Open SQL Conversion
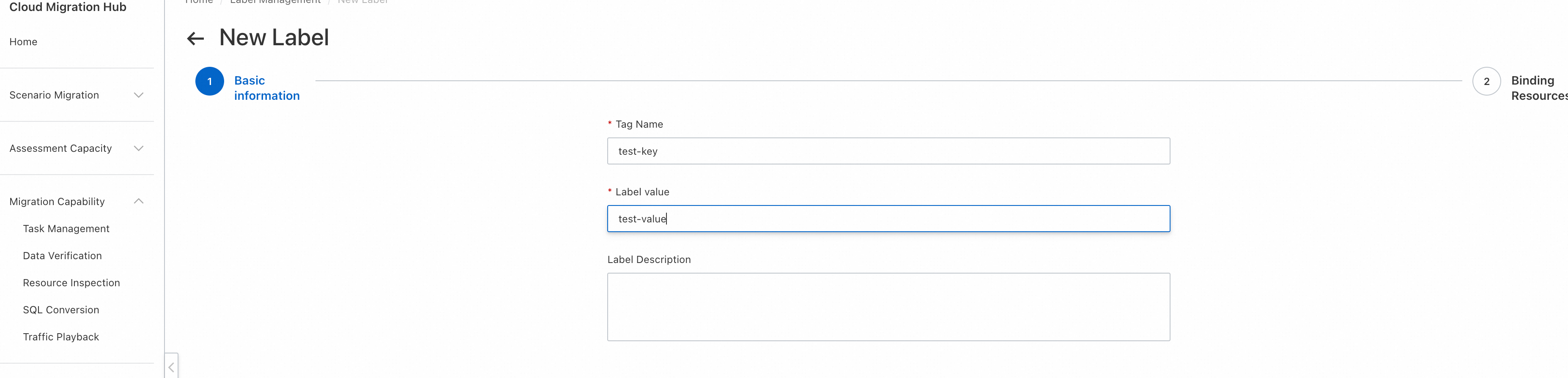The width and height of the screenshot is (1568, 378). (x=61, y=310)
